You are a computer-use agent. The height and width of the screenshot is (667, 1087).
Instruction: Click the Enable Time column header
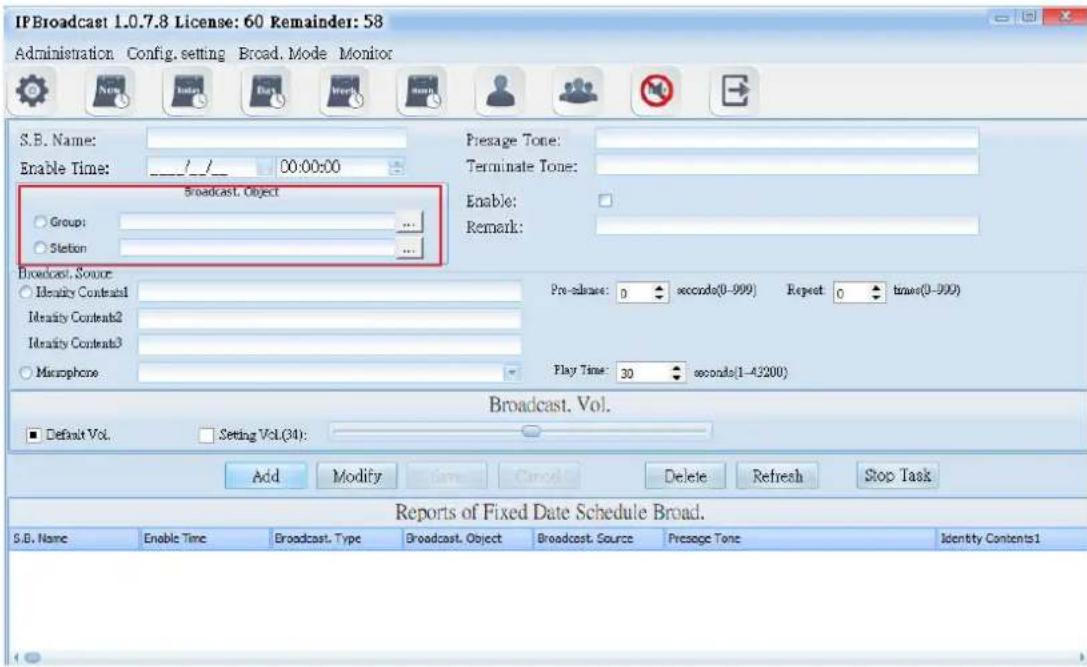pyautogui.click(x=204, y=539)
